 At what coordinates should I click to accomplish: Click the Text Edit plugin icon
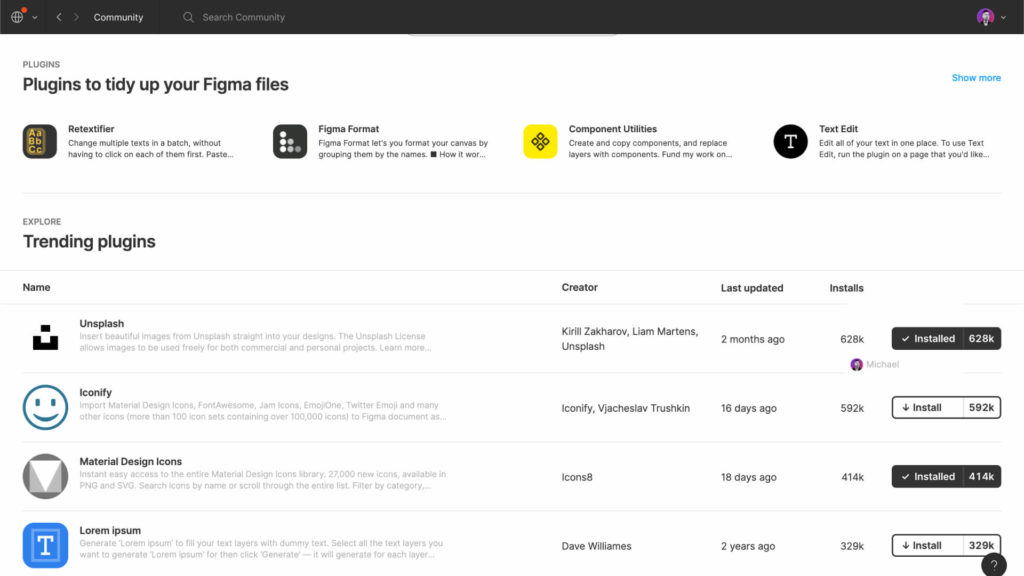790,142
